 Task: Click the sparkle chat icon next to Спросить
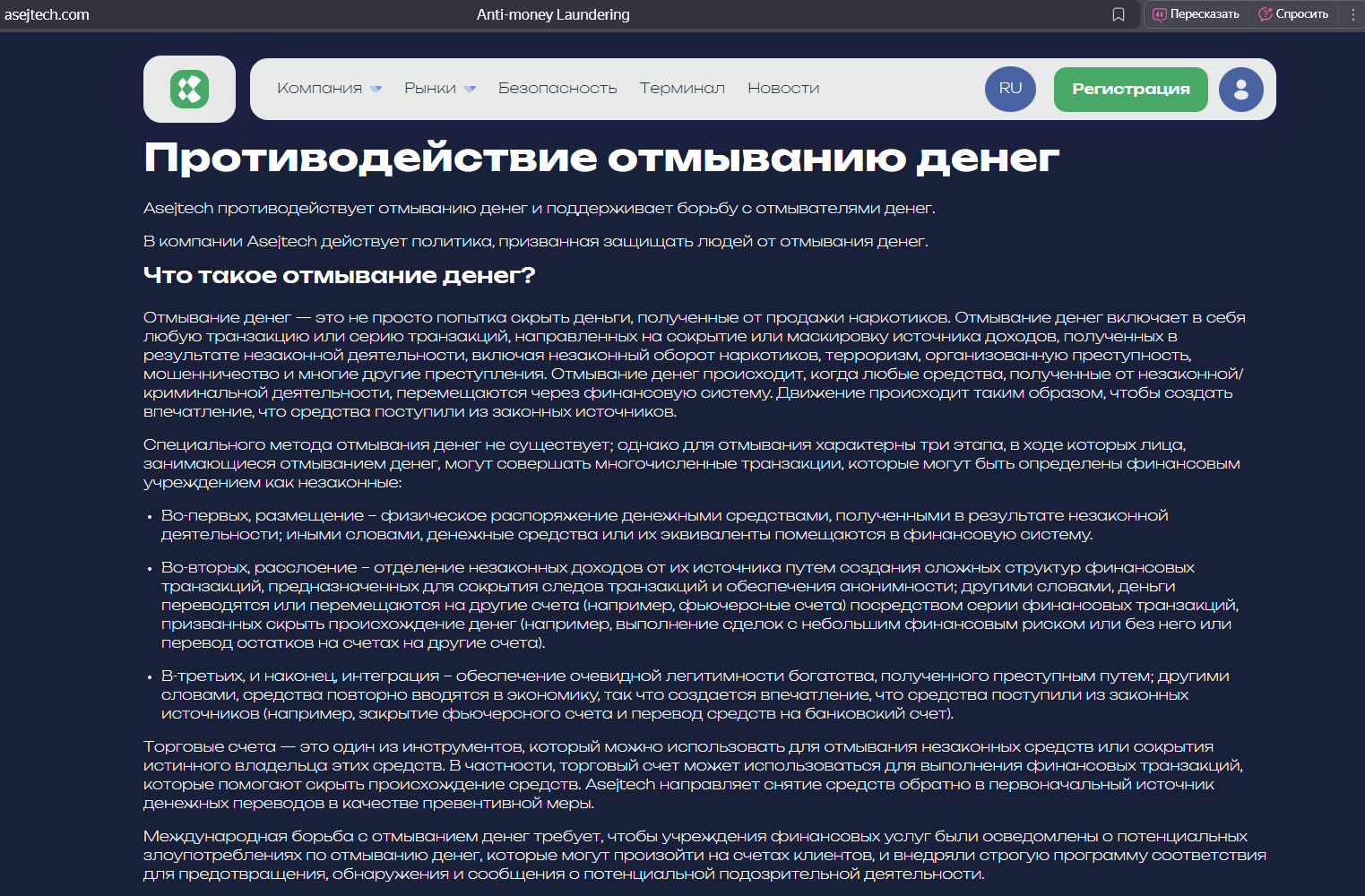point(1266,13)
